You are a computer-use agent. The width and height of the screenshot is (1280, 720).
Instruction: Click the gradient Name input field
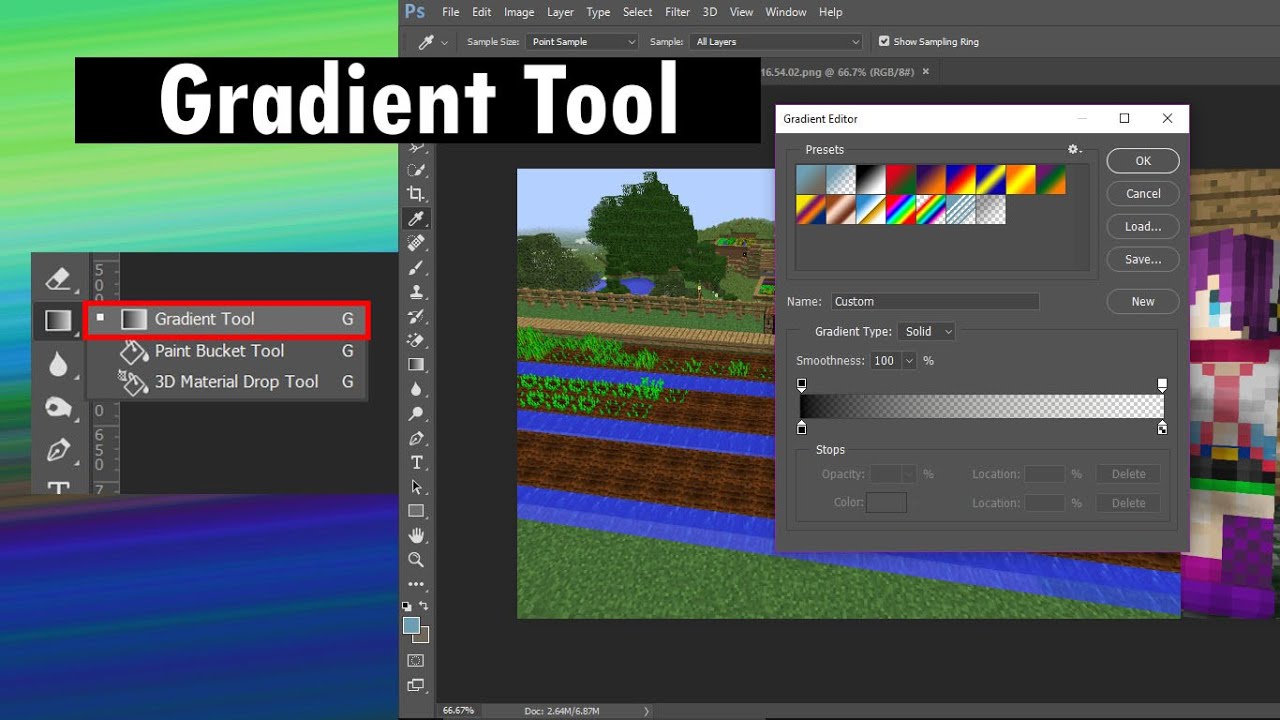(x=934, y=301)
